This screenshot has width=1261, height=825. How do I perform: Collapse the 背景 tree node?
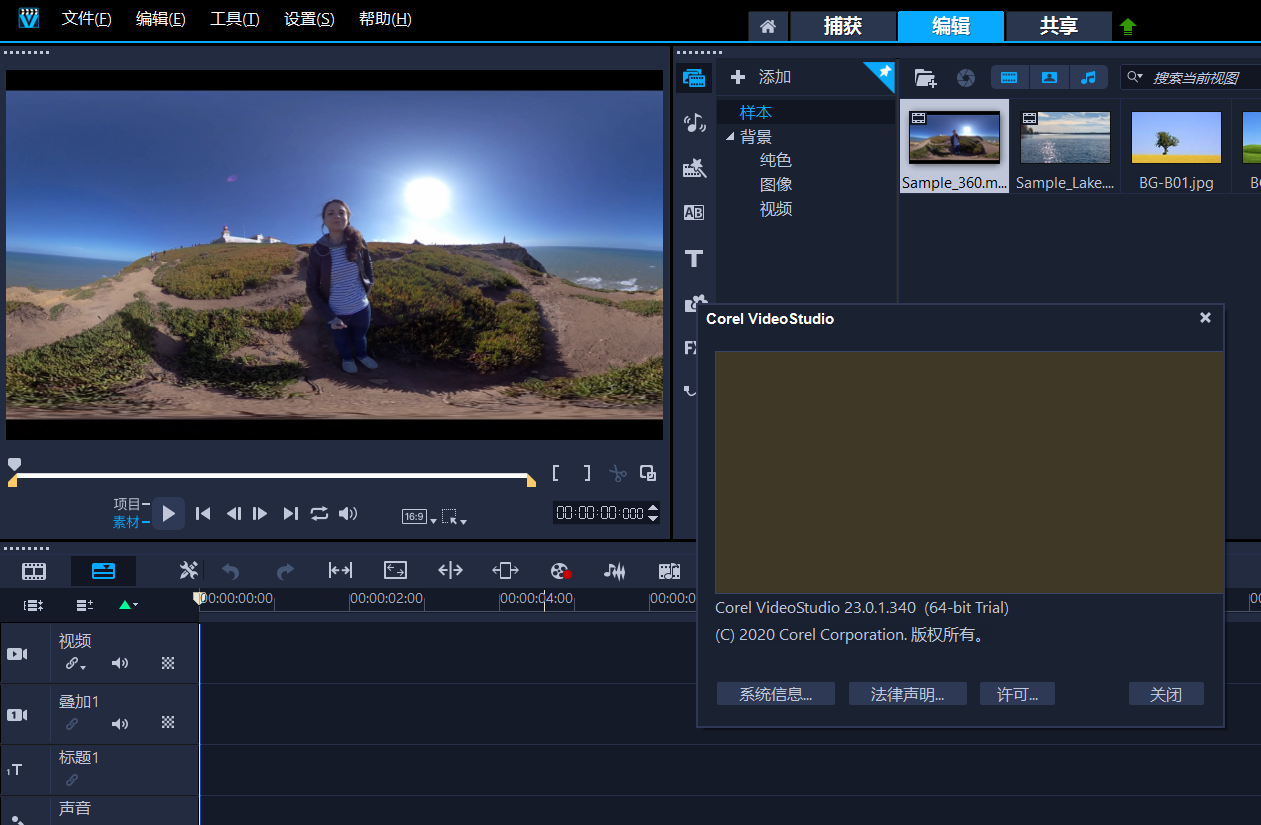(729, 137)
